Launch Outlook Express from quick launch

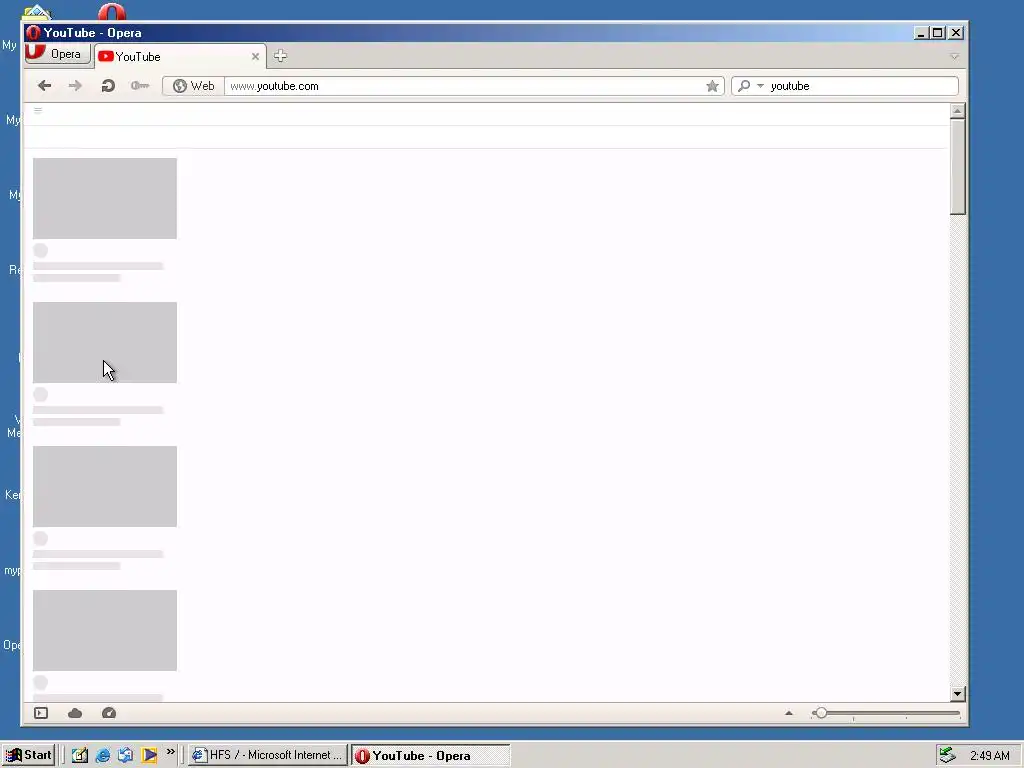pyautogui.click(x=125, y=755)
